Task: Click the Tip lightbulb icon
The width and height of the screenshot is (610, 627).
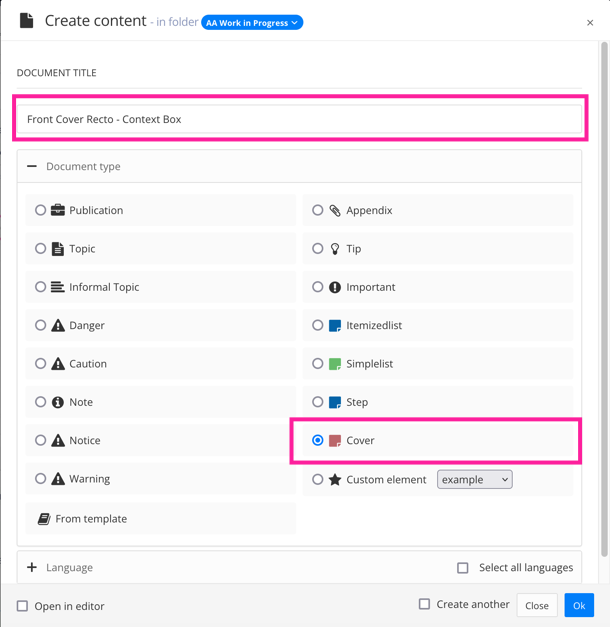Action: pyautogui.click(x=335, y=249)
